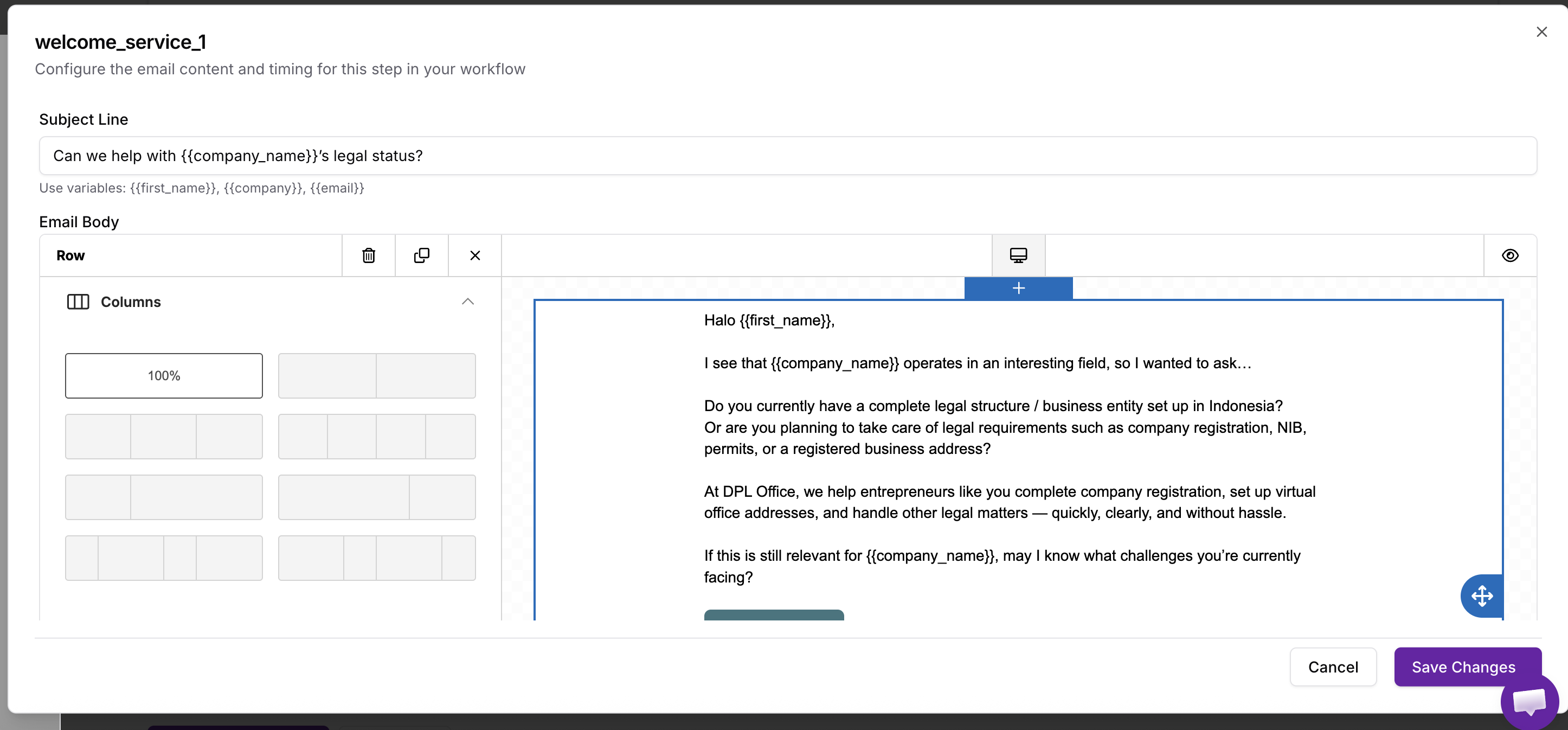Switch to desktop preview mode
The width and height of the screenshot is (1568, 730).
click(x=1018, y=255)
